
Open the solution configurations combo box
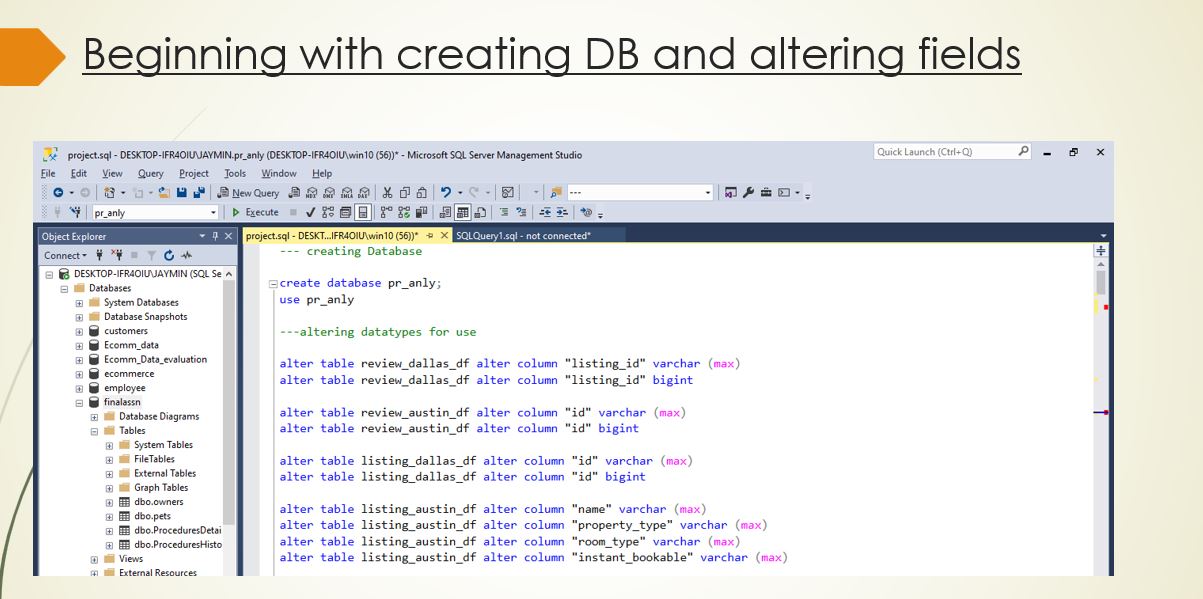tap(640, 193)
